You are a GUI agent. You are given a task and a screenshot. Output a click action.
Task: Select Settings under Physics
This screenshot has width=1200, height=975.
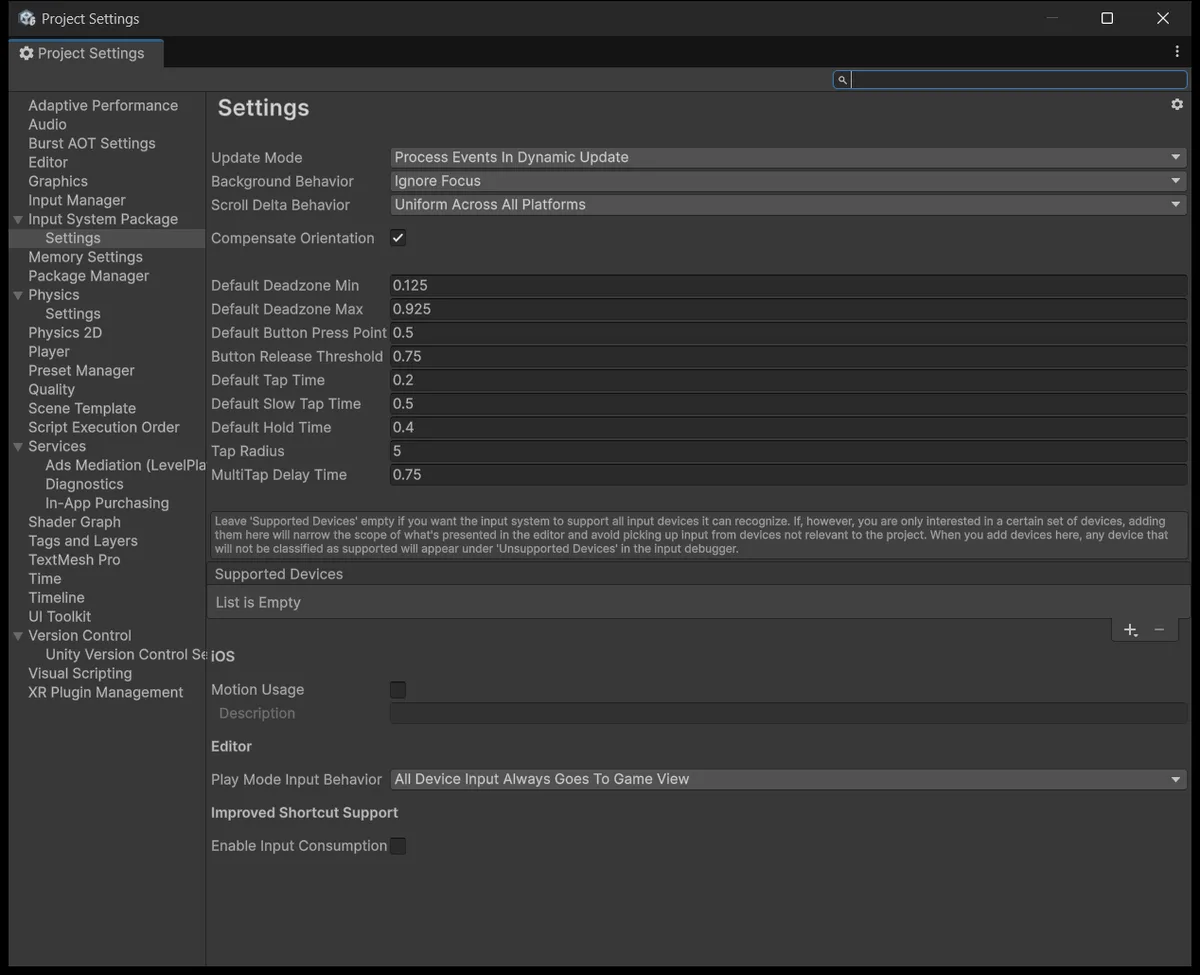[x=73, y=314]
